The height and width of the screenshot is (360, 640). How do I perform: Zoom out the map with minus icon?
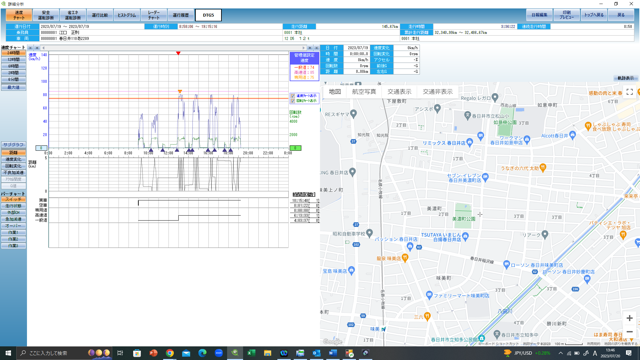pos(629,331)
